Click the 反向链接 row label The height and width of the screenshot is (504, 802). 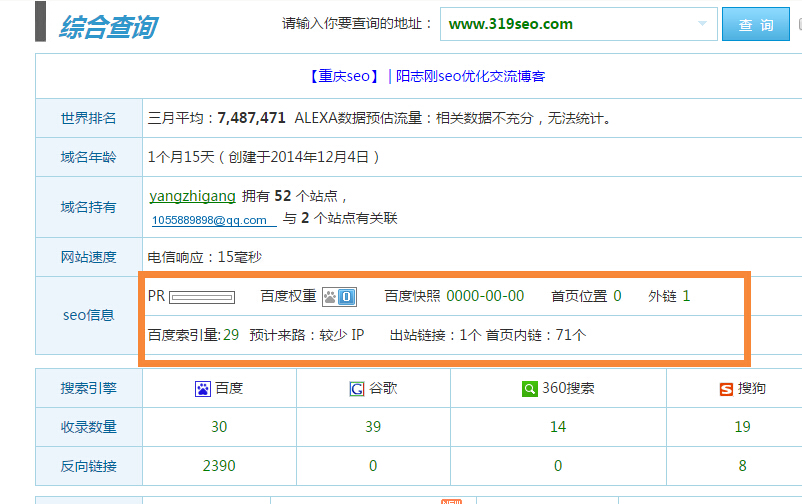[88, 466]
